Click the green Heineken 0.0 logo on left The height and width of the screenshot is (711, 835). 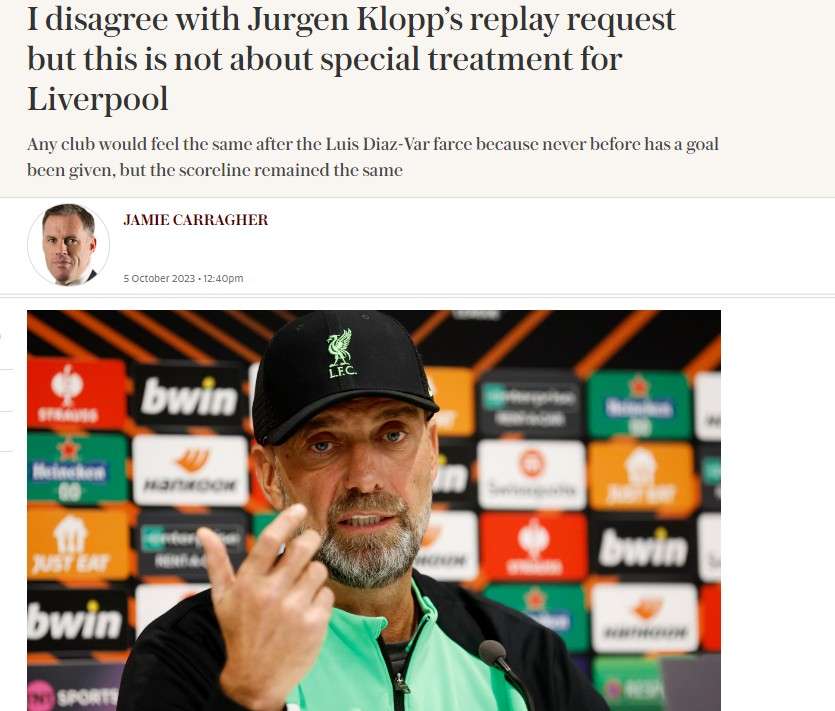point(68,469)
